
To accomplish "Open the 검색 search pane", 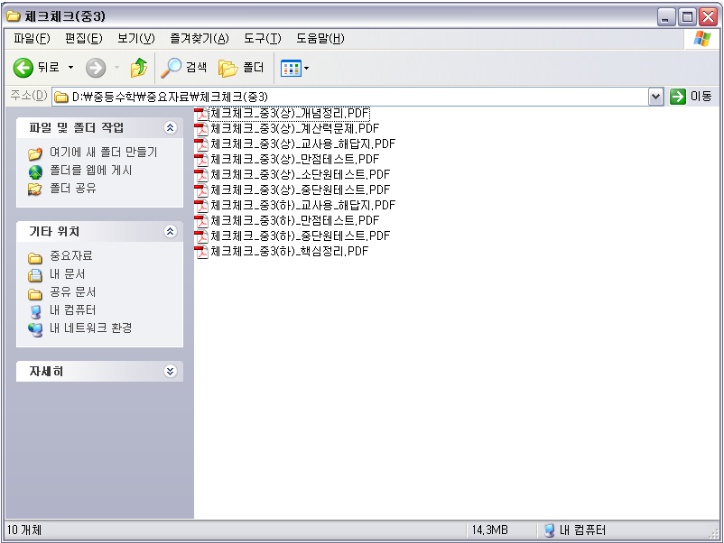I will tap(184, 68).
